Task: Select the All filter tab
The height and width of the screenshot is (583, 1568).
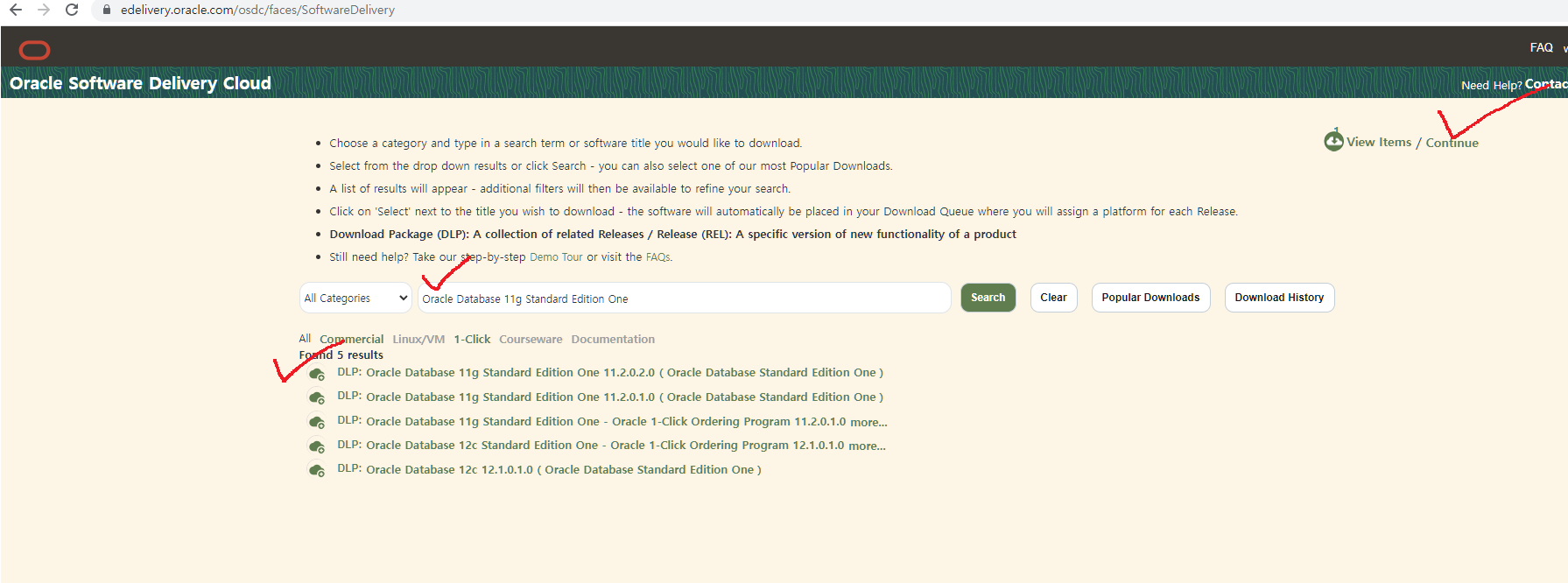Action: (x=305, y=338)
